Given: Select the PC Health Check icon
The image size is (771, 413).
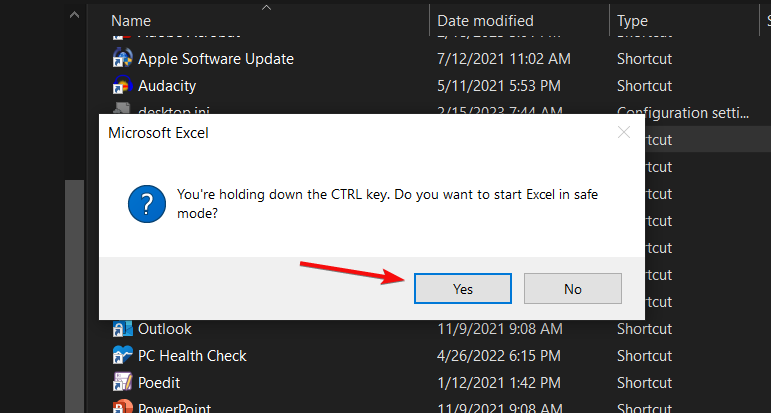Looking at the screenshot, I should pyautogui.click(x=123, y=356).
